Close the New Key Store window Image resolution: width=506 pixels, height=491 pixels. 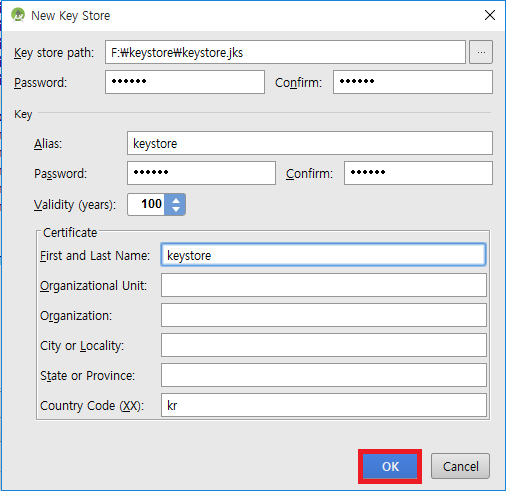(490, 15)
